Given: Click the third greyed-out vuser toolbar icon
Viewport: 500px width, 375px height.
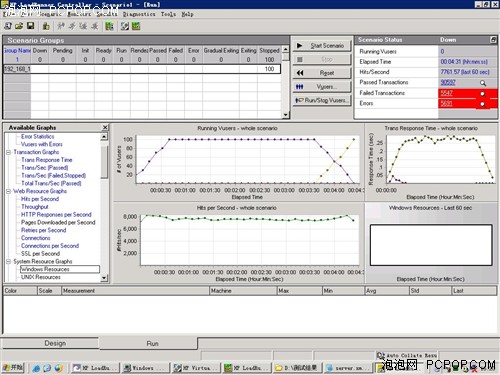Looking at the screenshot, I should (x=83, y=26).
